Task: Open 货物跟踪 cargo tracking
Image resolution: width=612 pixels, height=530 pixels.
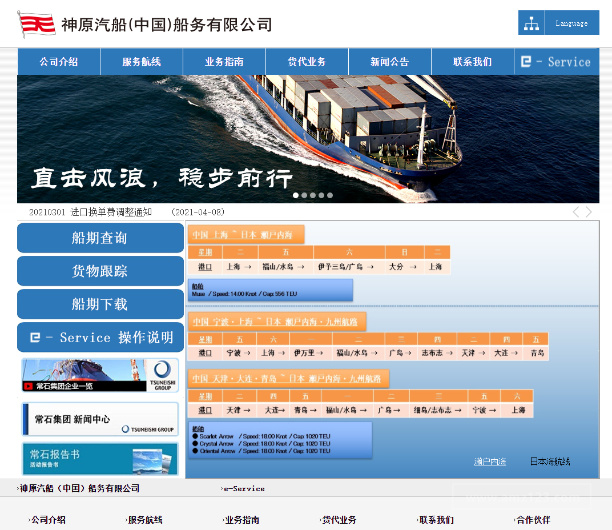Action: click(100, 271)
